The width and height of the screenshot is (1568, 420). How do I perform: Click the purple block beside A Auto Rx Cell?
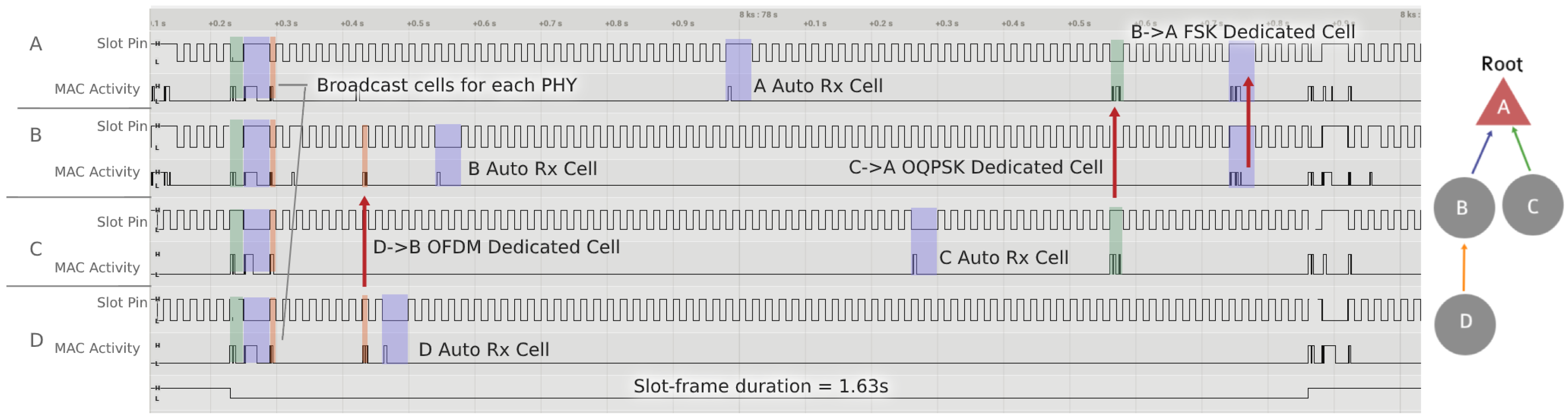click(738, 70)
